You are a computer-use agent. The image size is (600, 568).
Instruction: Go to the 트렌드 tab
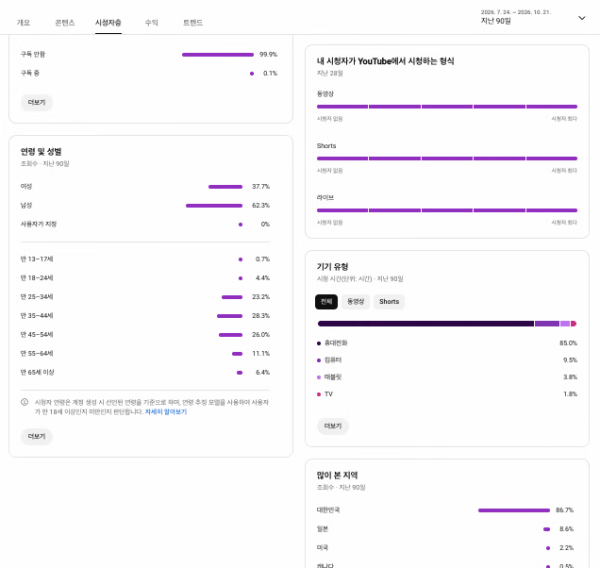click(x=193, y=23)
